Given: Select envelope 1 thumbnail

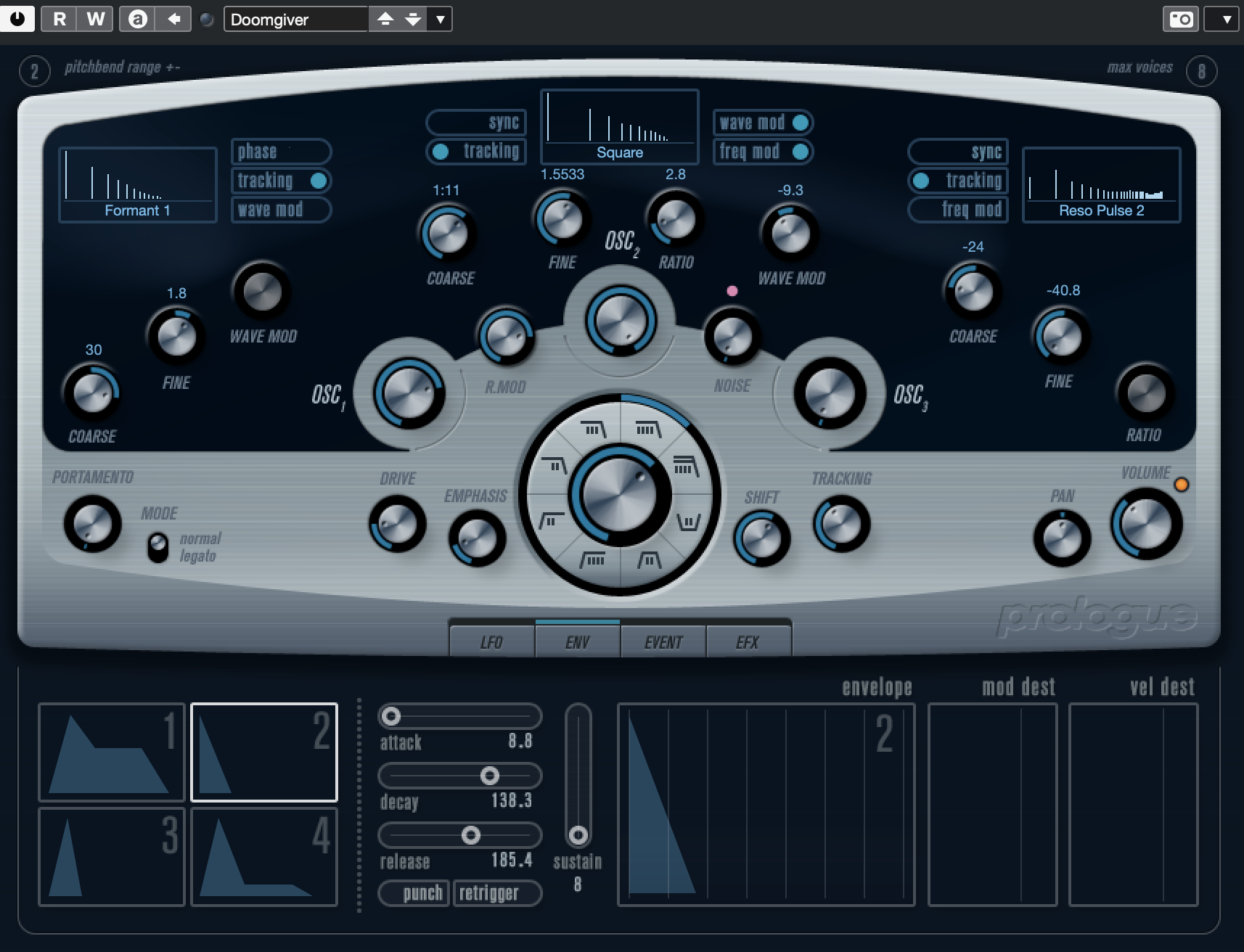Looking at the screenshot, I should click(112, 752).
